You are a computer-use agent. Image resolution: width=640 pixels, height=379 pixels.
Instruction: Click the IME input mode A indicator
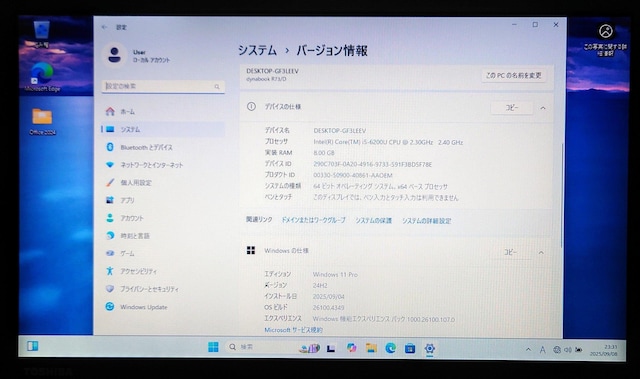[542, 350]
